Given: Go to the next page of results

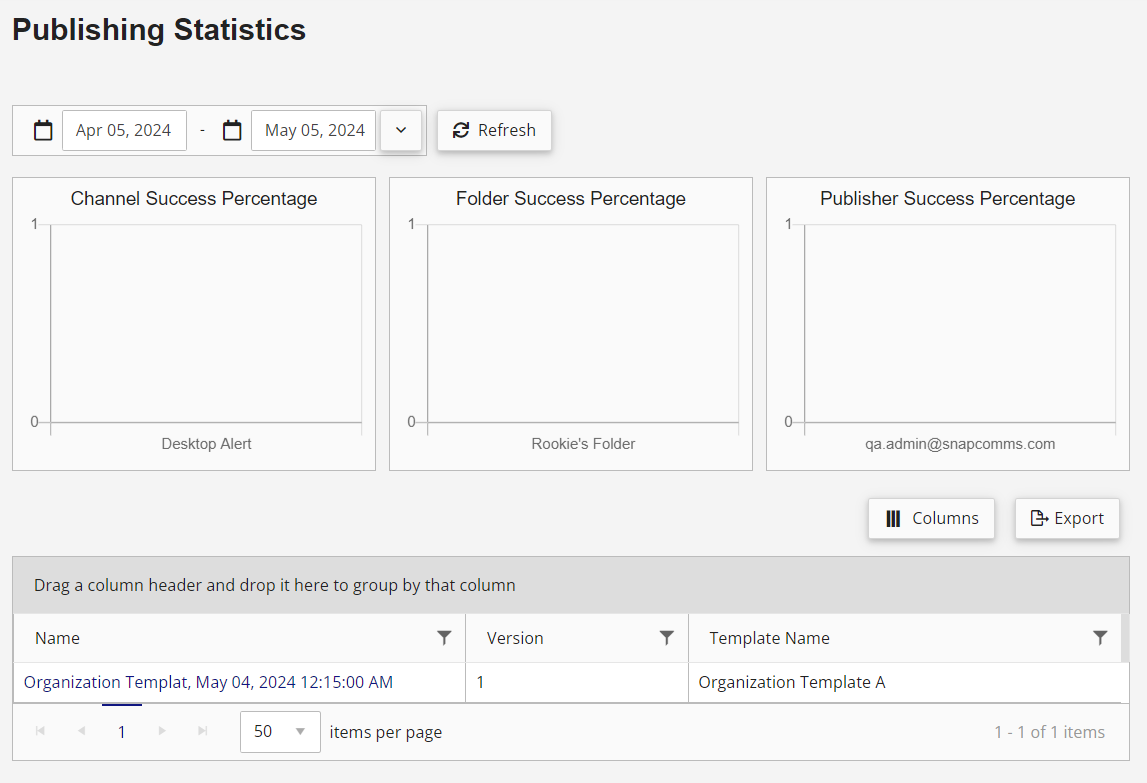Looking at the screenshot, I should (x=162, y=731).
